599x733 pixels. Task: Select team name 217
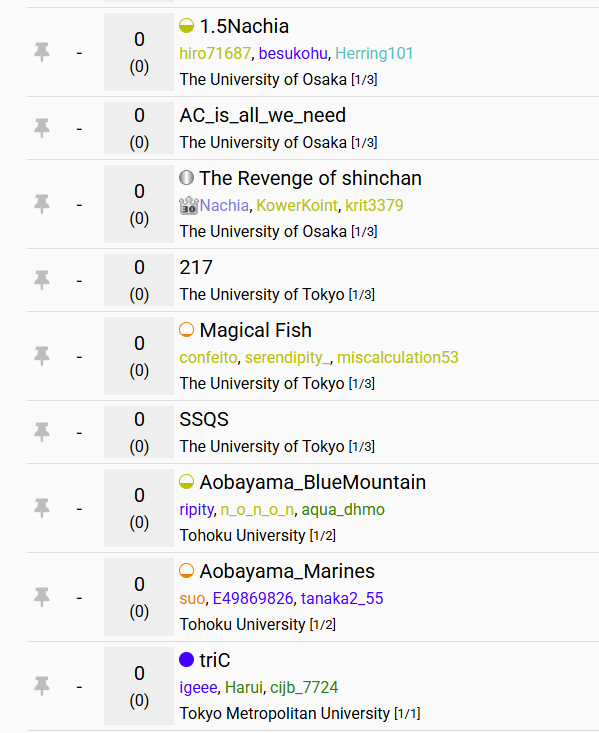tap(196, 267)
